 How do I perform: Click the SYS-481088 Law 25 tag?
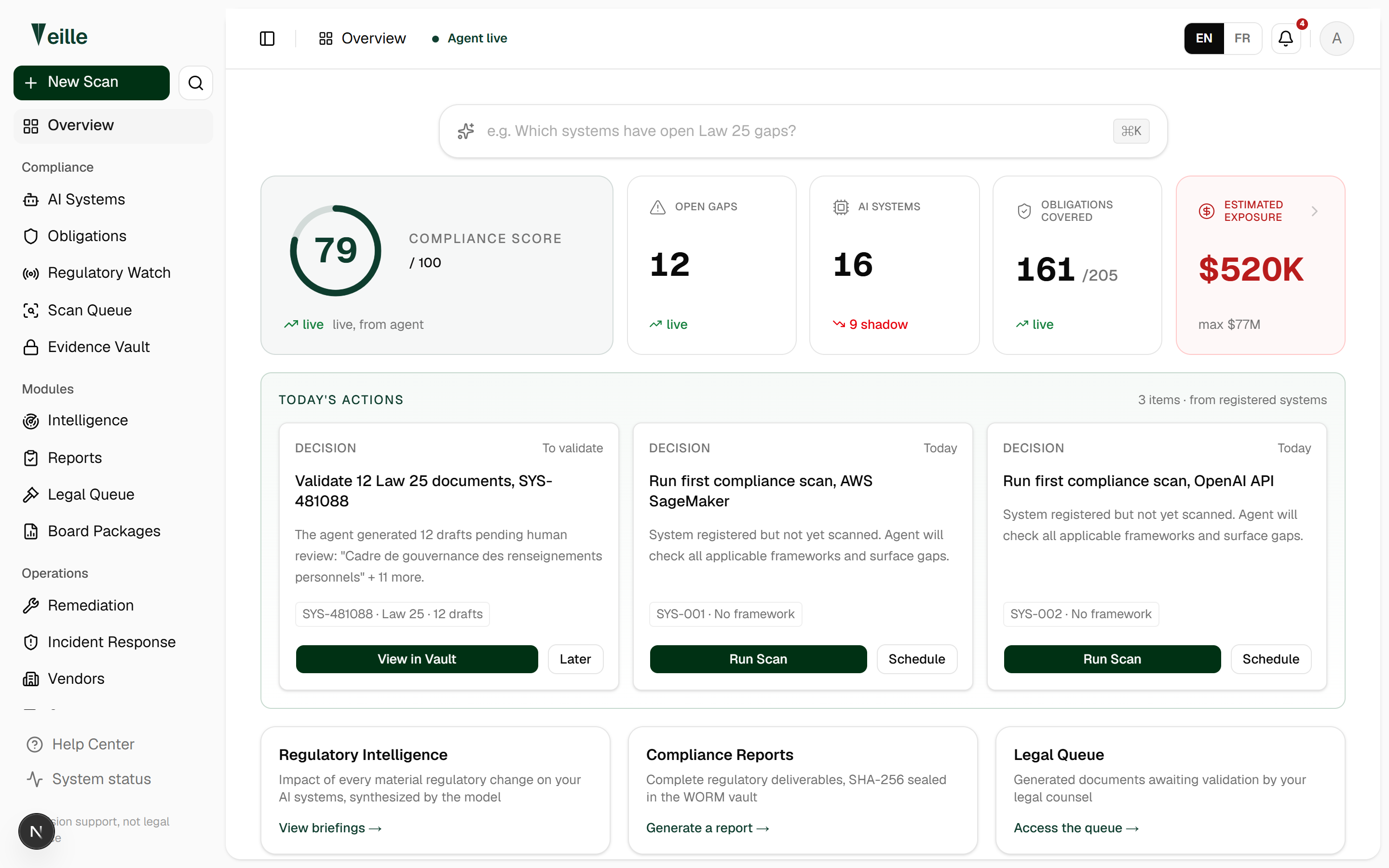pyautogui.click(x=392, y=614)
